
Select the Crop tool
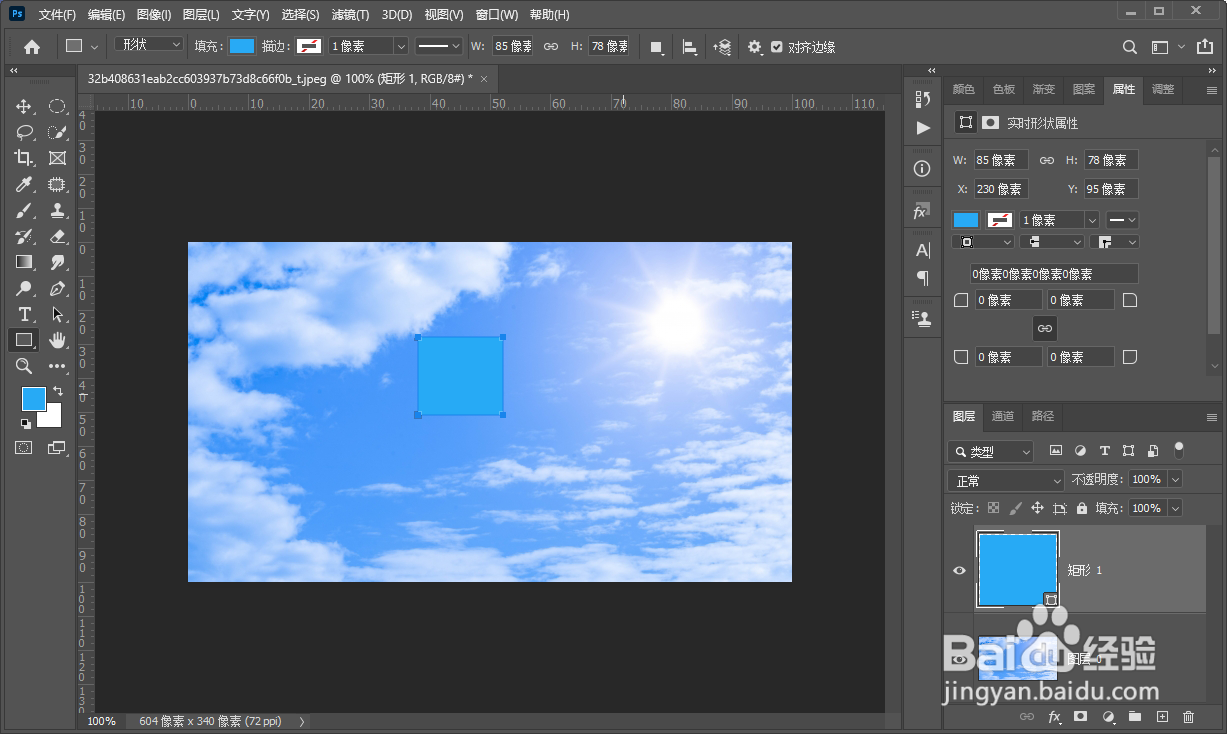(24, 158)
